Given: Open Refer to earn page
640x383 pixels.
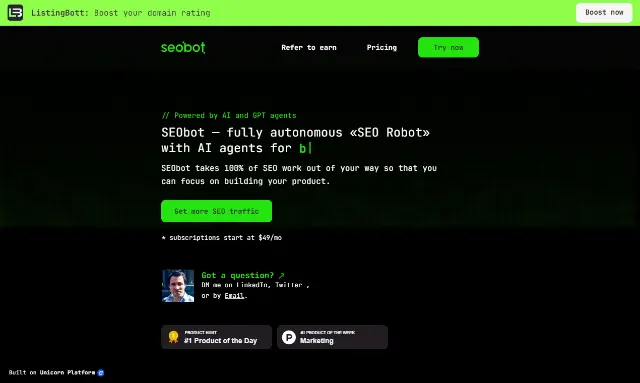Looking at the screenshot, I should (x=309, y=47).
